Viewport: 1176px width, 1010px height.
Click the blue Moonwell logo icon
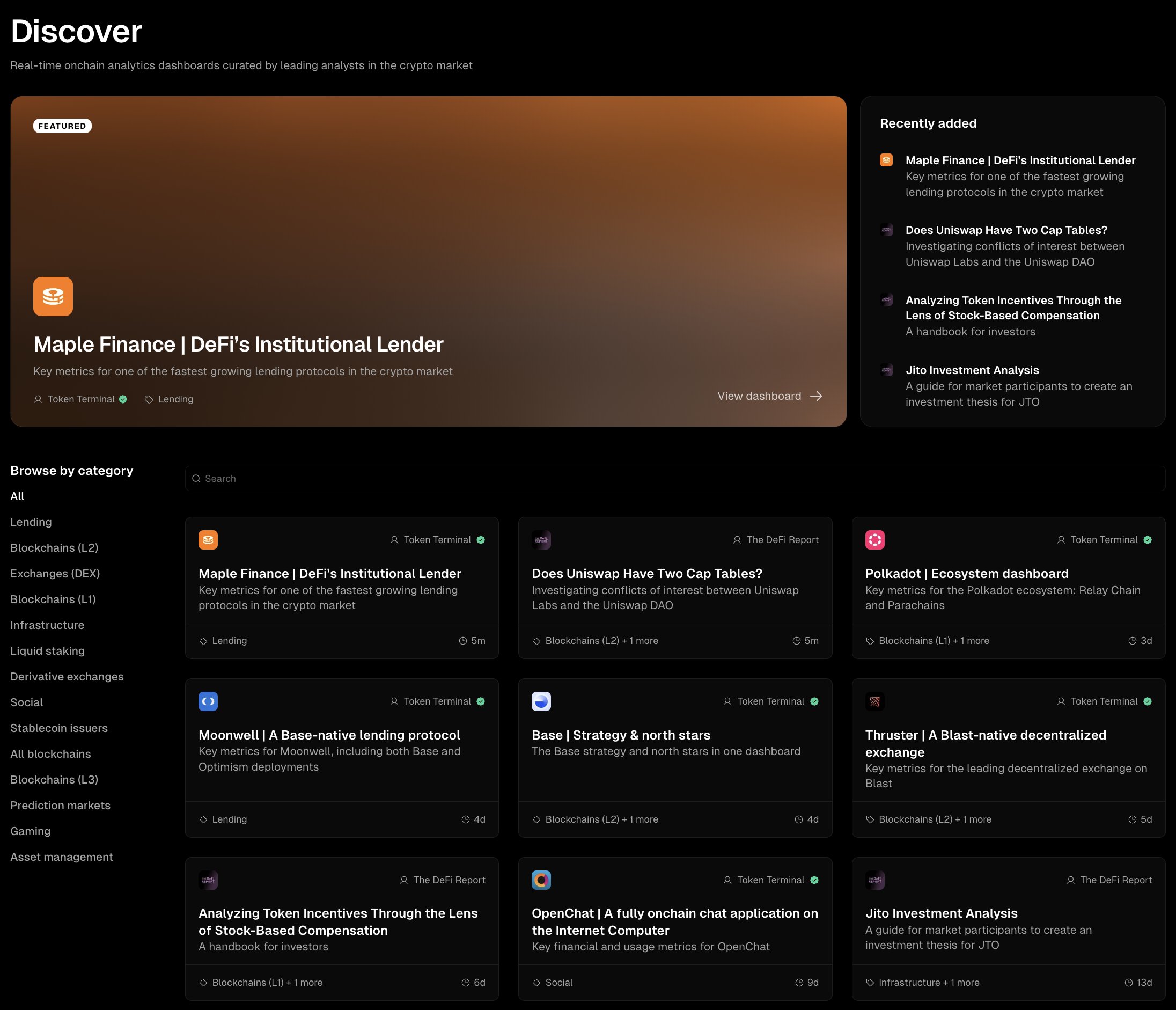pyautogui.click(x=208, y=701)
